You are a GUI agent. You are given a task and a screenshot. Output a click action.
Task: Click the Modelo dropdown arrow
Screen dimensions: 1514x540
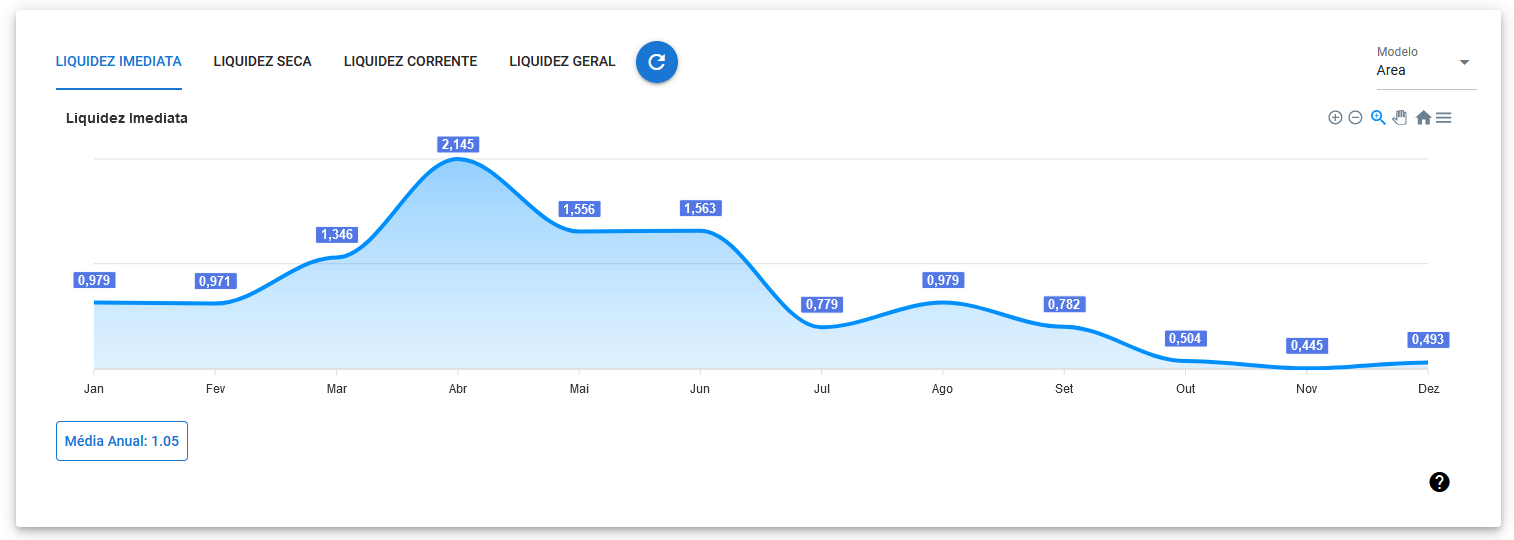[1464, 62]
